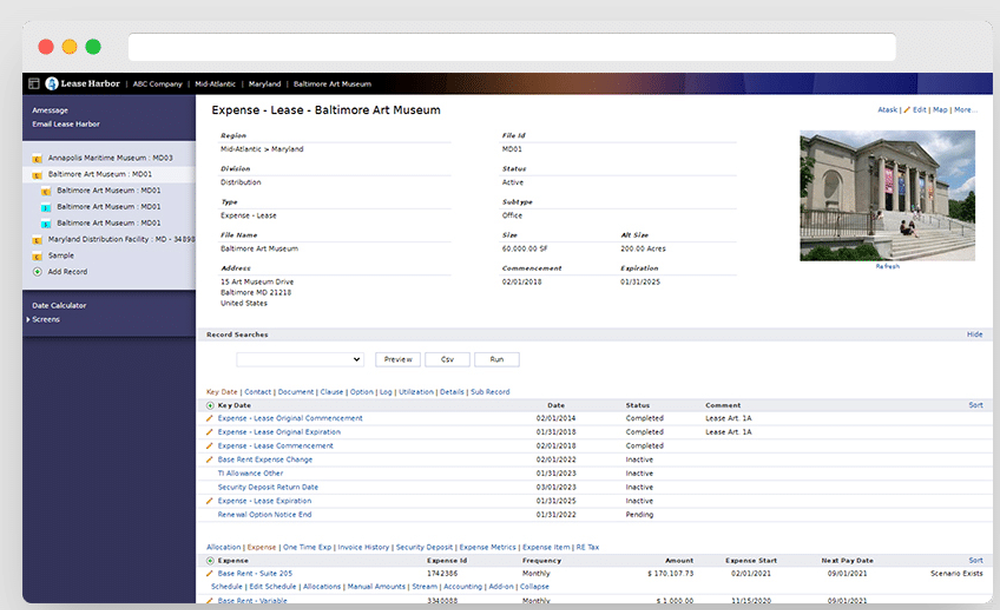Click Maryland in the breadcrumb bar

point(265,84)
